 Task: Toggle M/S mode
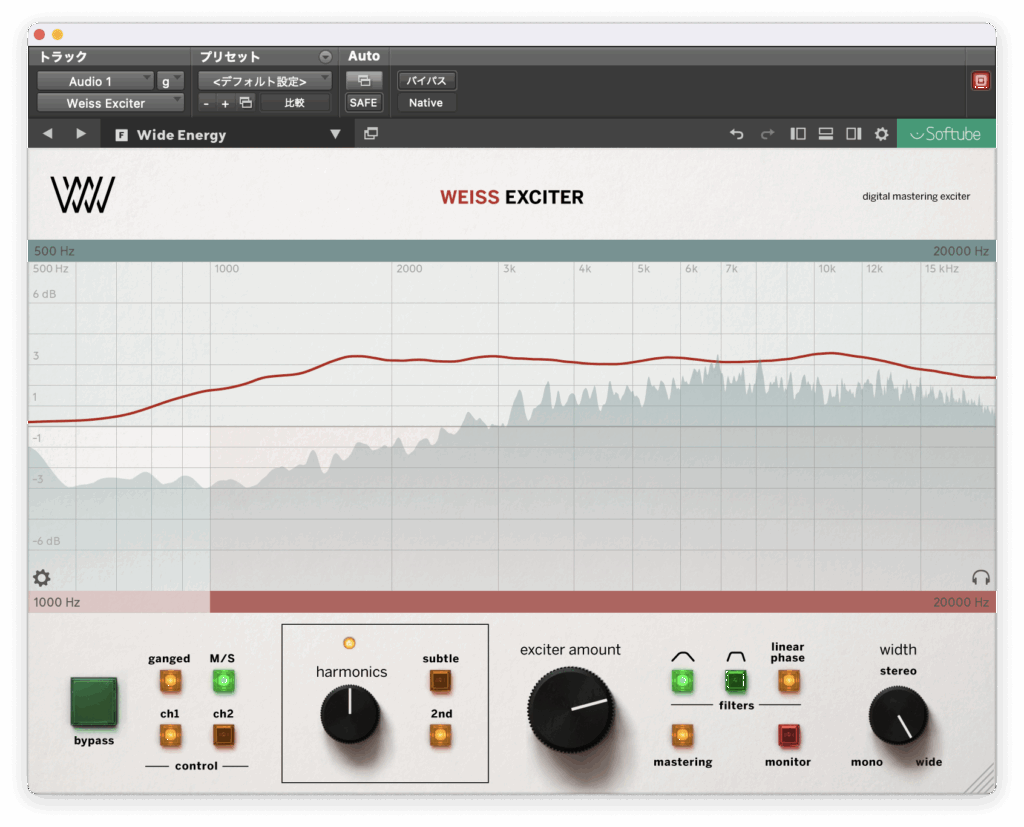(x=223, y=681)
